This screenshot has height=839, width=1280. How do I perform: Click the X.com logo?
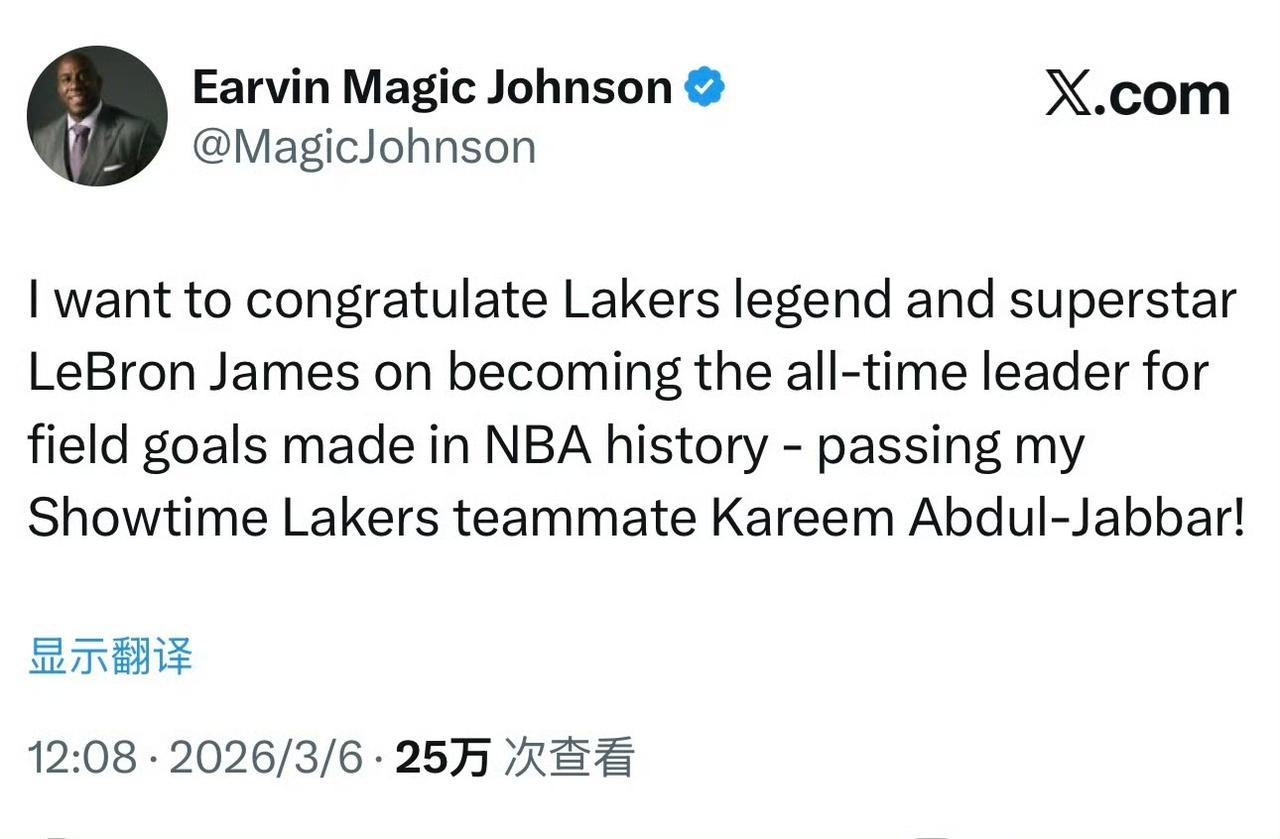(x=1138, y=93)
